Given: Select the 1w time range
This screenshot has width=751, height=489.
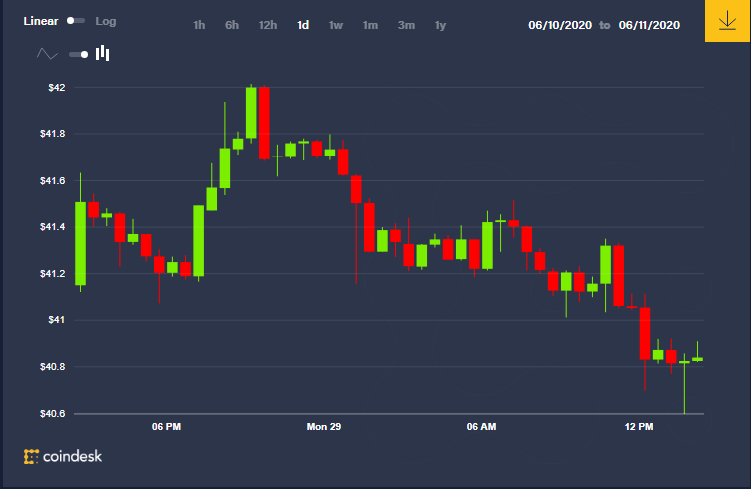Looking at the screenshot, I should pos(336,25).
